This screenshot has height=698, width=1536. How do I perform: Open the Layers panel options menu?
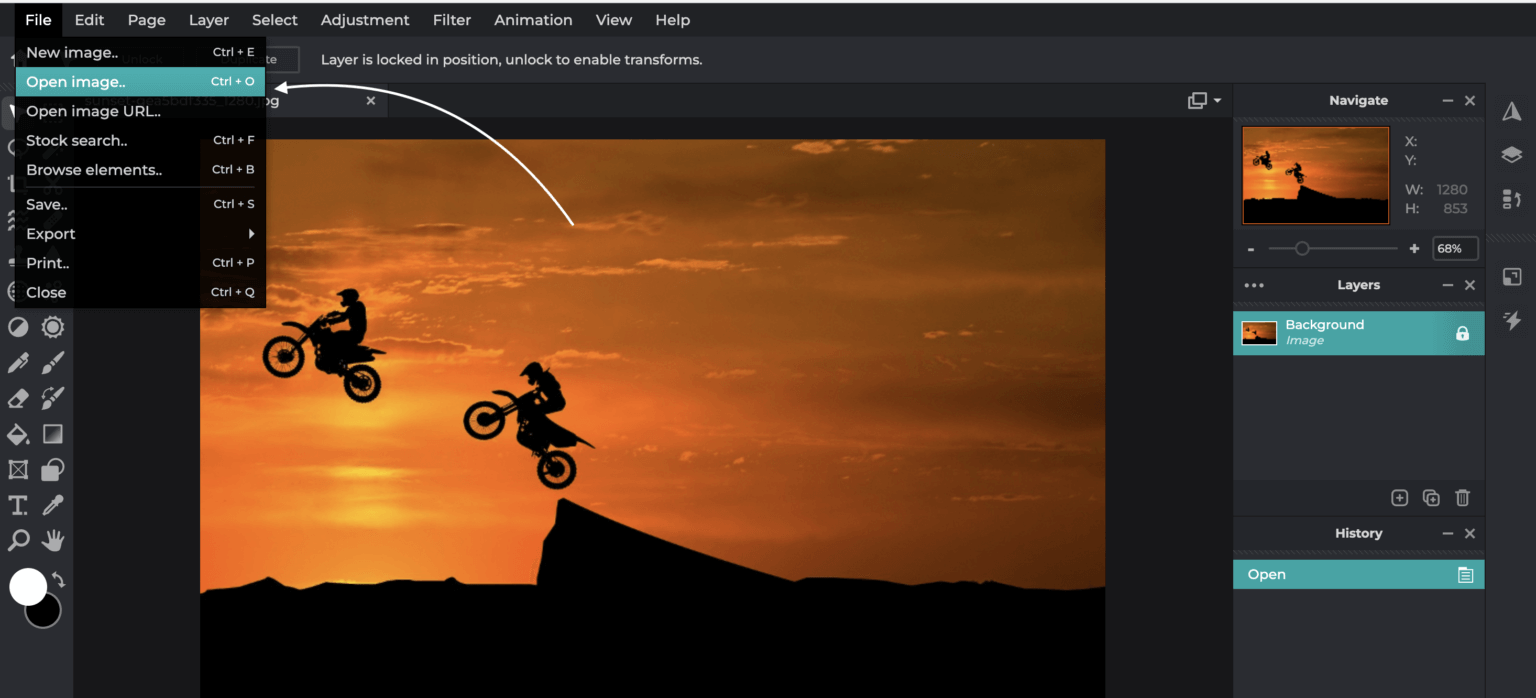tap(1254, 285)
